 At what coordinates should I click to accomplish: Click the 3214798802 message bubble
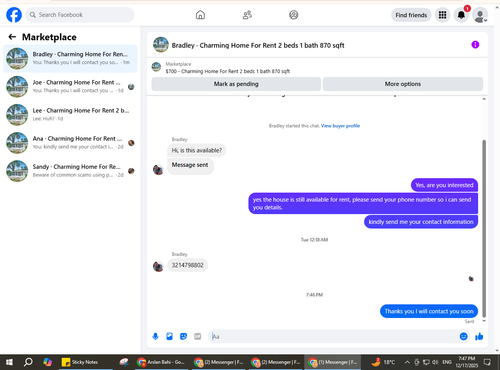click(x=187, y=265)
